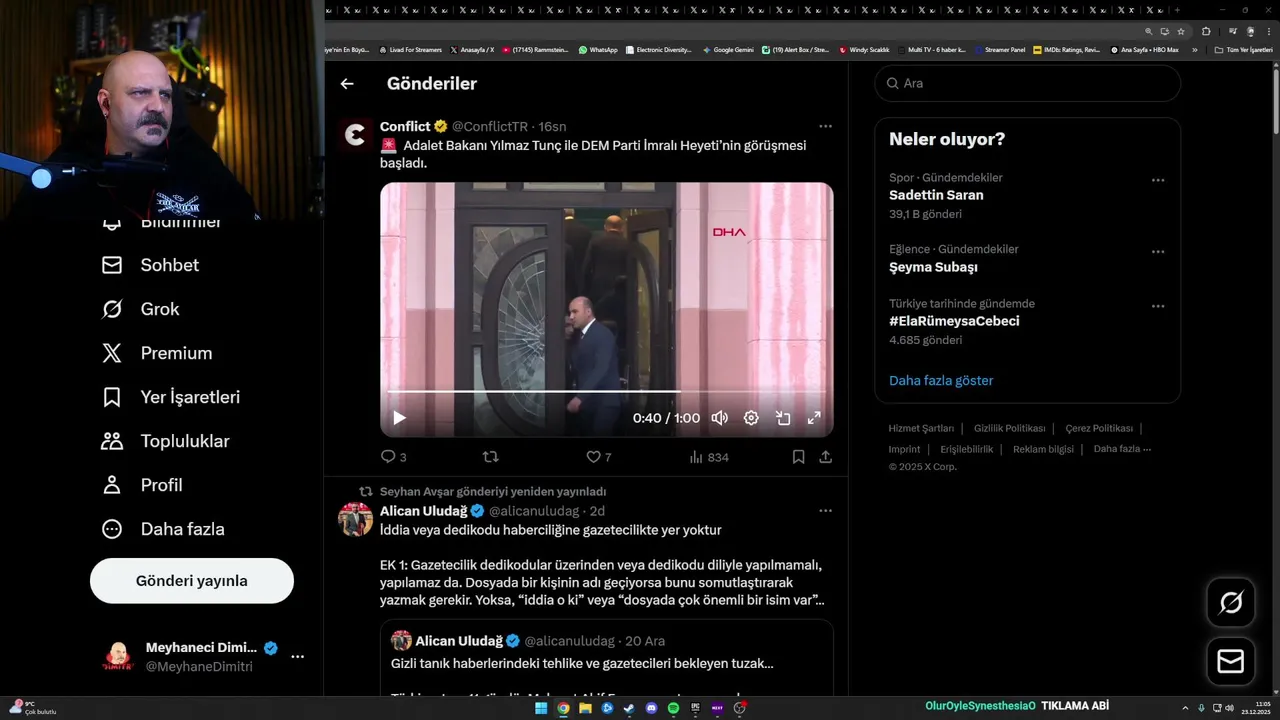Open Alican Uludağ's profile avatar
This screenshot has height=720, width=1280.
(x=355, y=520)
